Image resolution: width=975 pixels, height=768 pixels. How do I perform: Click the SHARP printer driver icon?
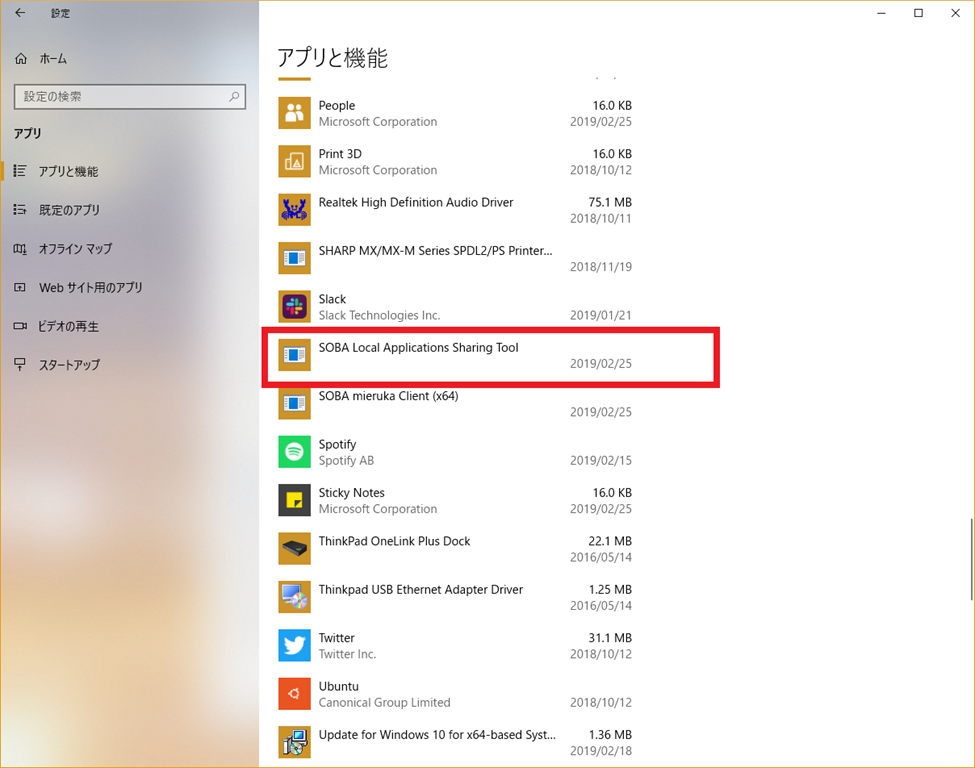[294, 258]
